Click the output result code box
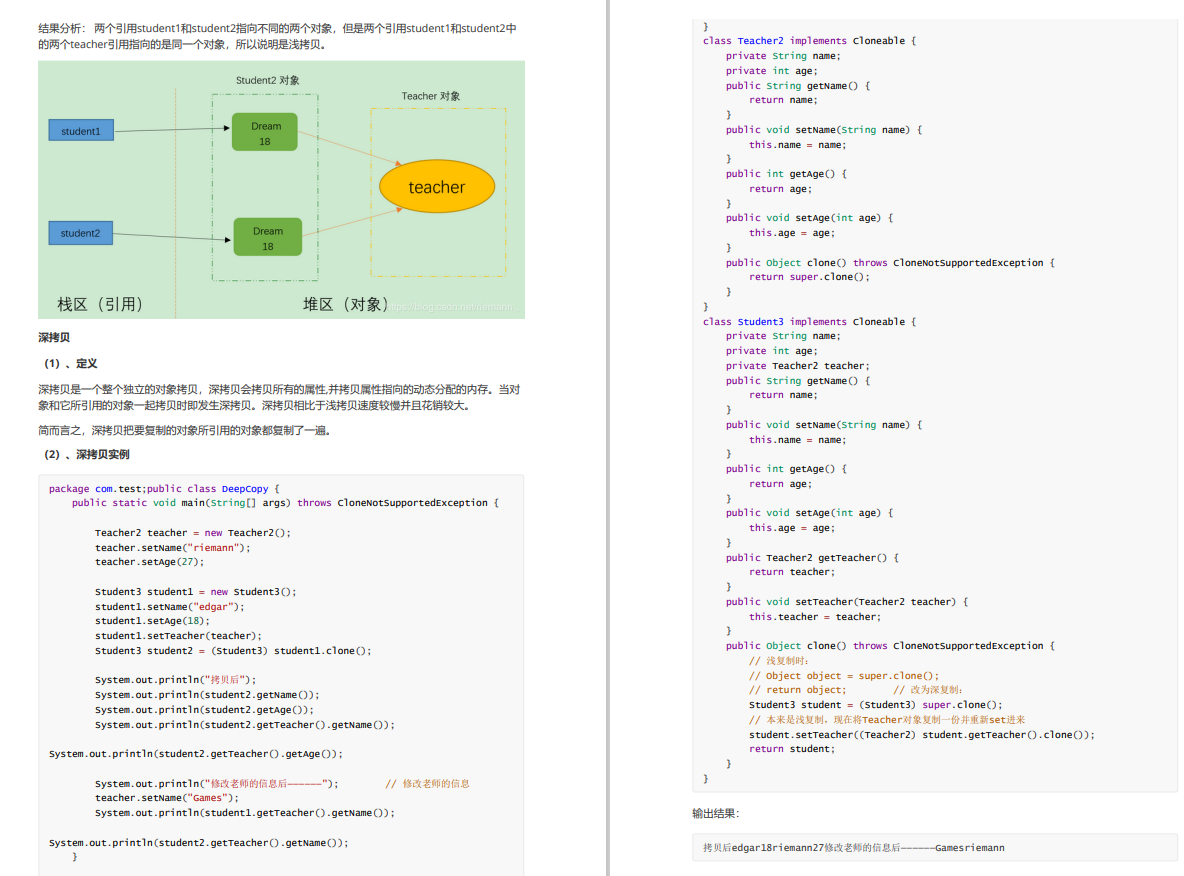 coord(935,847)
